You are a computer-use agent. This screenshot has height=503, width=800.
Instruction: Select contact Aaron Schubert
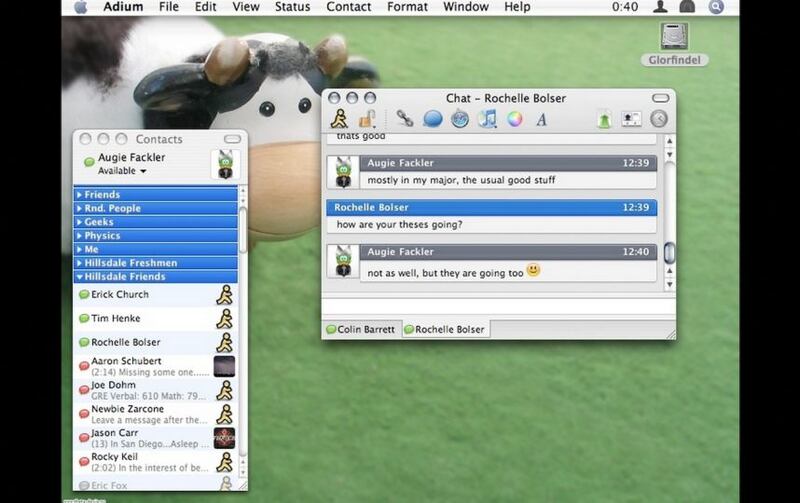[156, 366]
